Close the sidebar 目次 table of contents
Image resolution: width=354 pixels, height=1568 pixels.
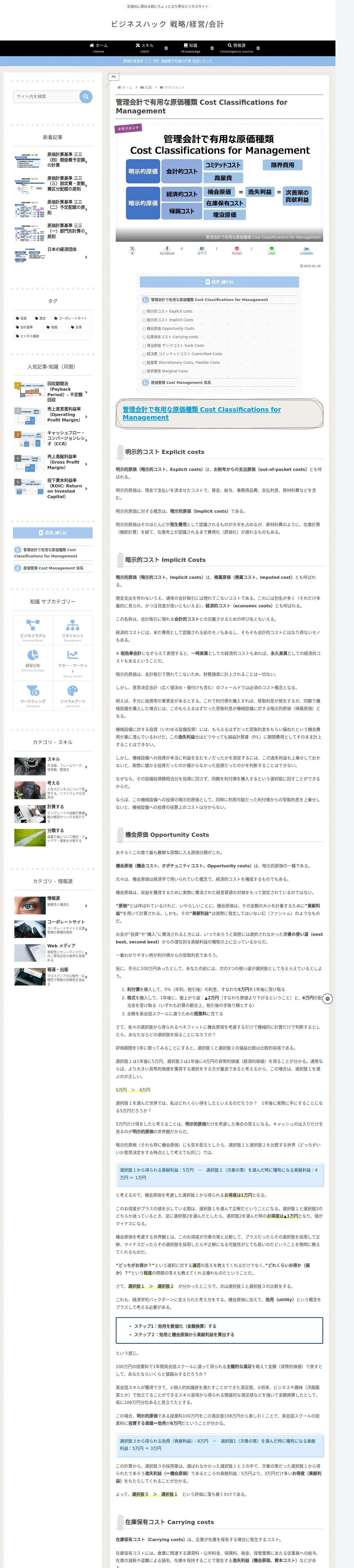point(53,533)
